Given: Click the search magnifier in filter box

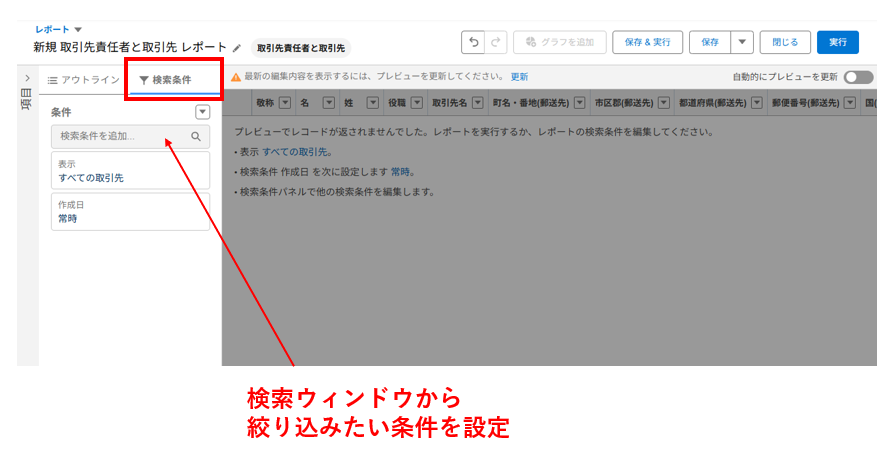Looking at the screenshot, I should (x=196, y=137).
